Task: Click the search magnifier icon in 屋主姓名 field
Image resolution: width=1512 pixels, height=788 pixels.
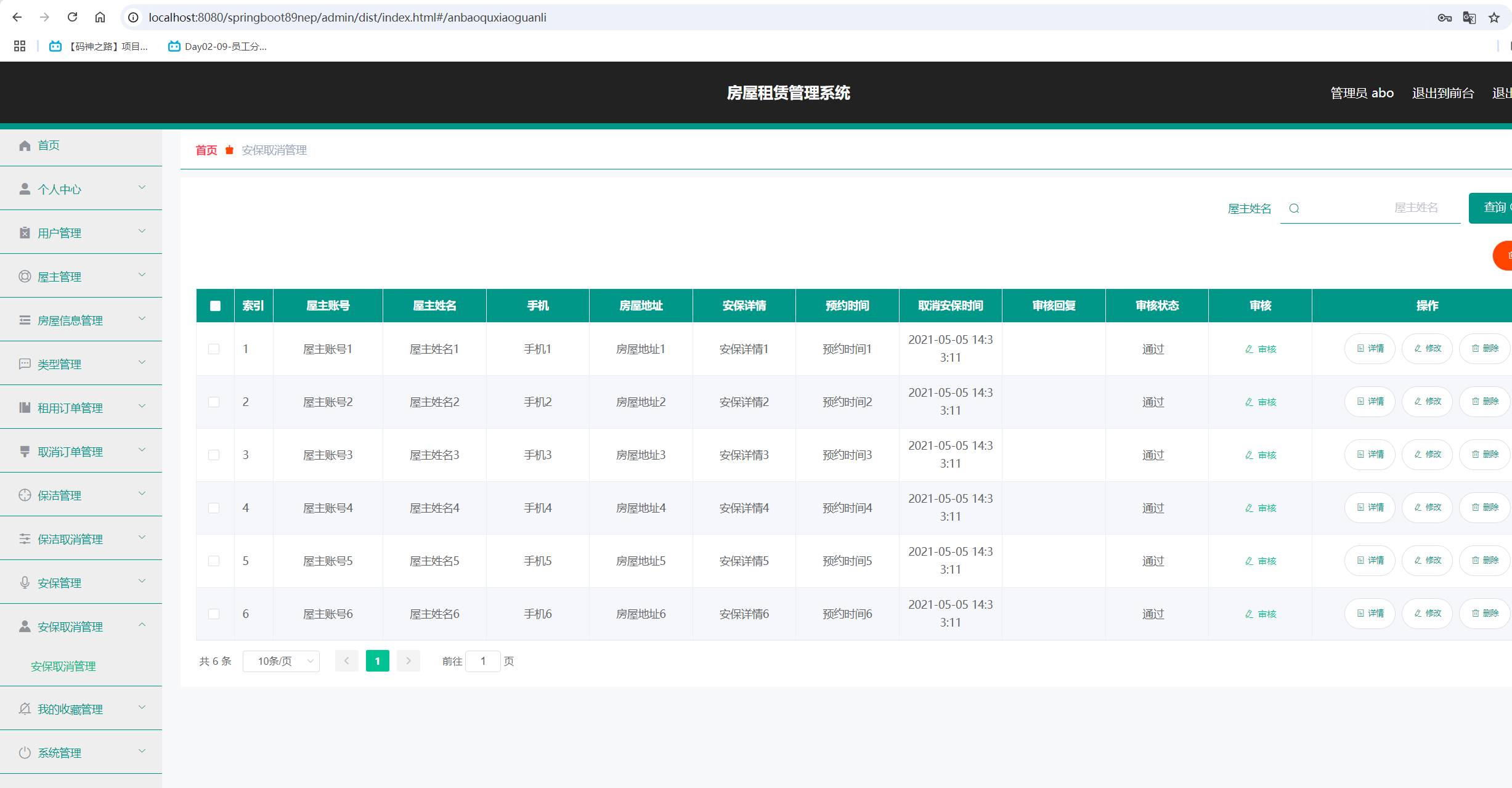Action: pyautogui.click(x=1294, y=208)
